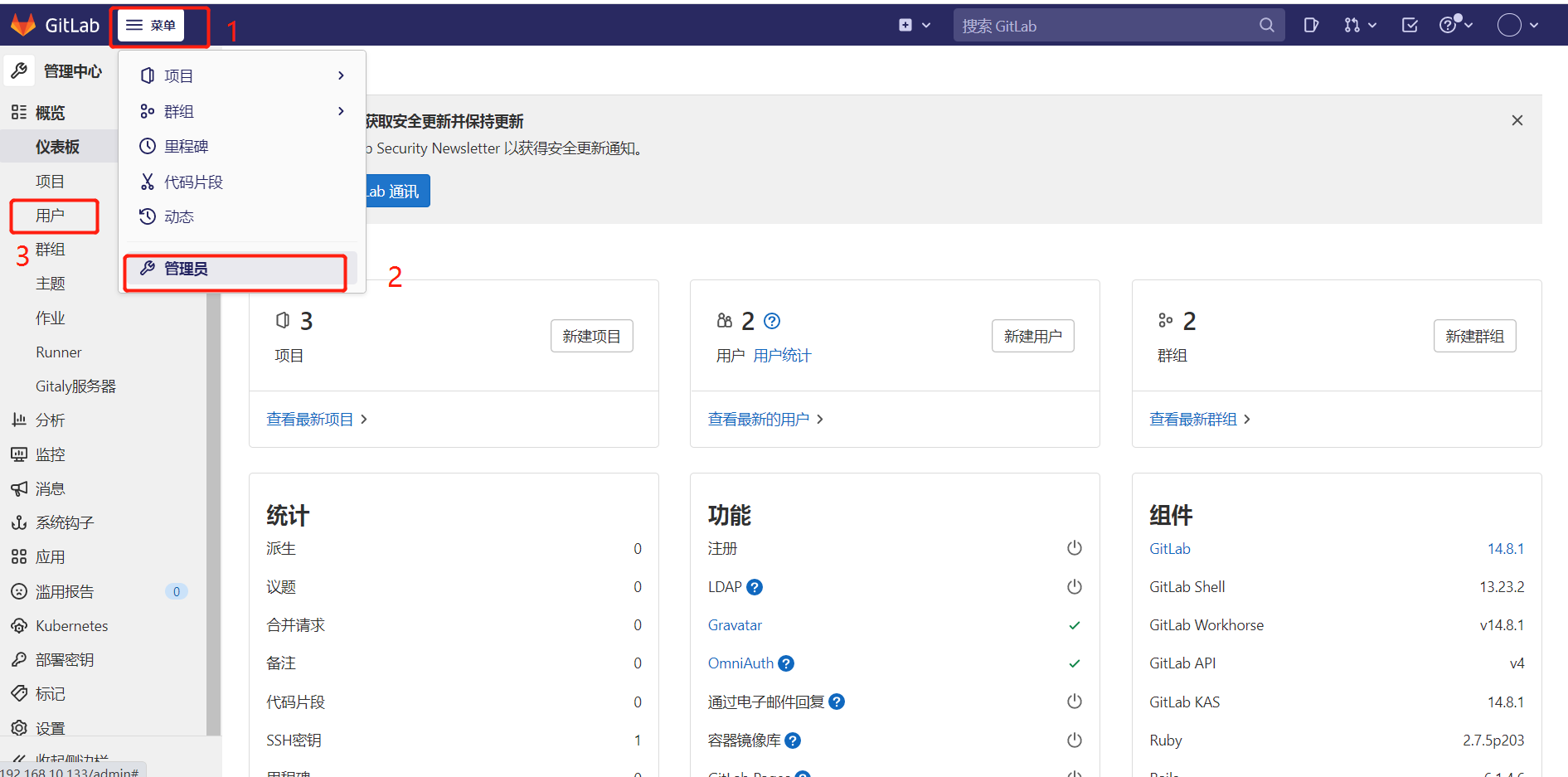Click the 滥用报告 face icon
Screen dimensions: 1568x777
click(x=19, y=591)
